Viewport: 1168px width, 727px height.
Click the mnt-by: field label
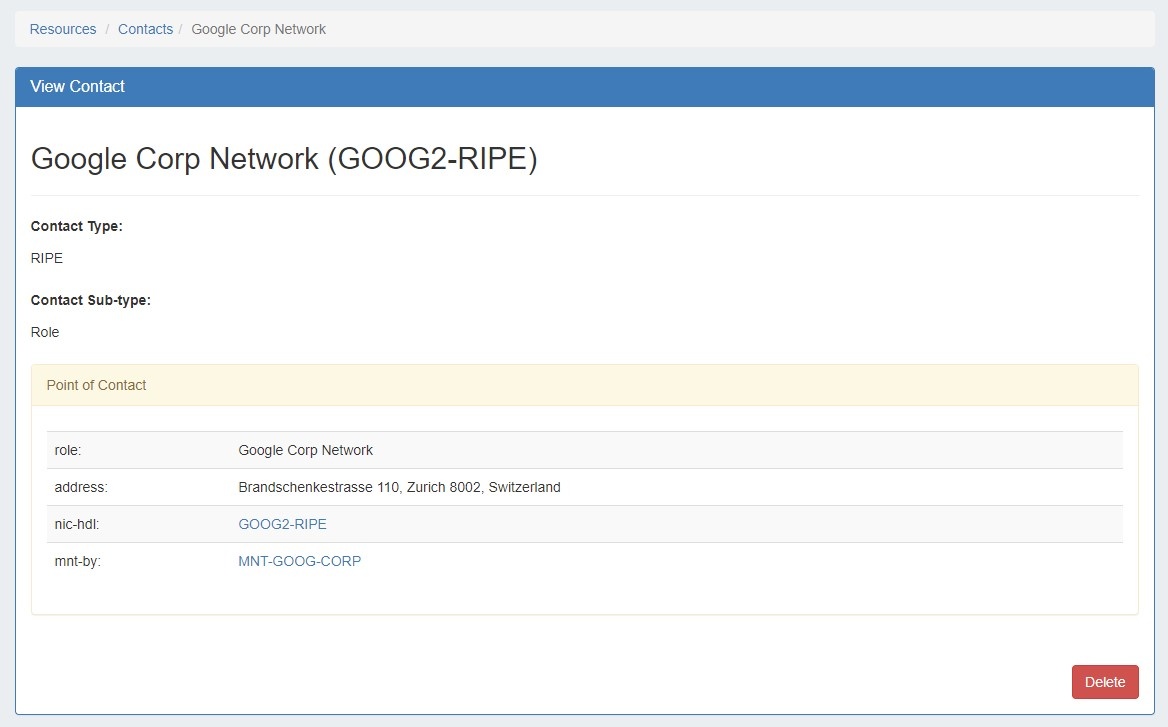(x=78, y=561)
